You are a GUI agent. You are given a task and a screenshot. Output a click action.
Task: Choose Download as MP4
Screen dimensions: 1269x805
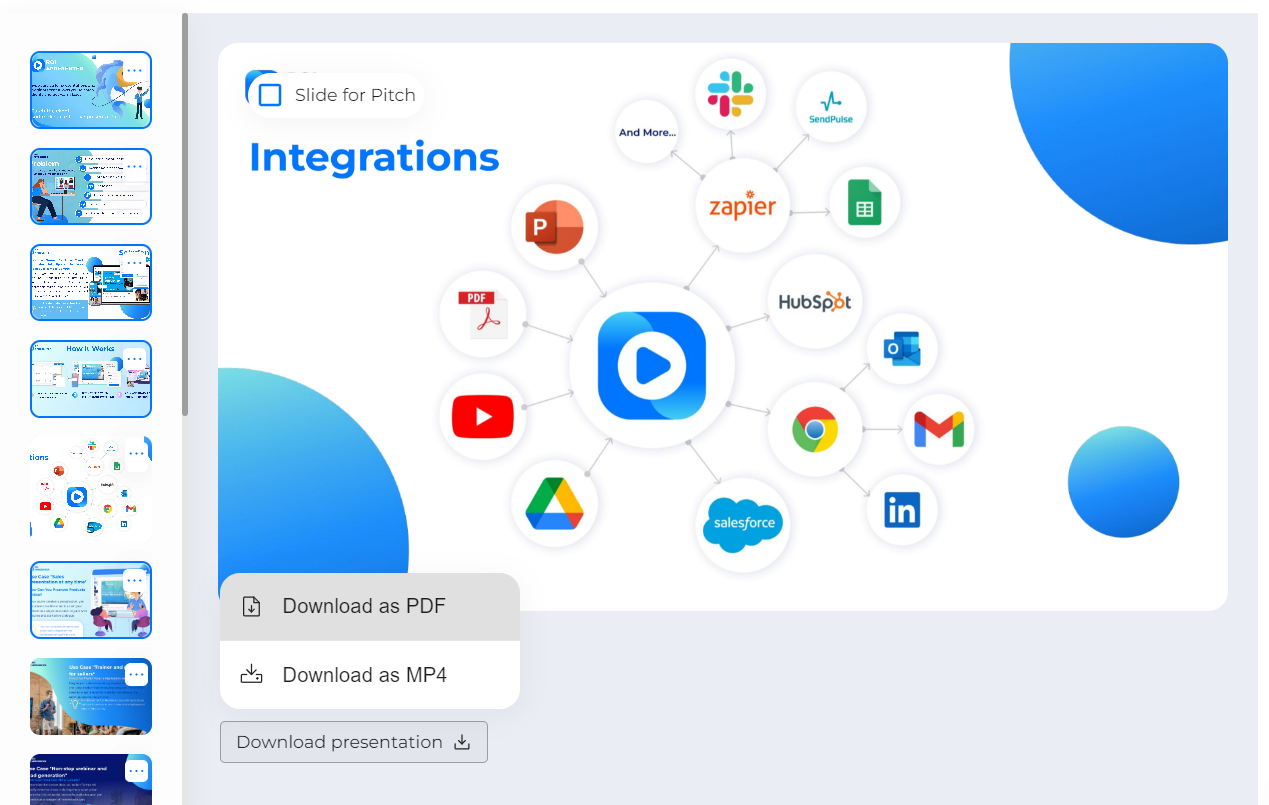[x=370, y=675]
